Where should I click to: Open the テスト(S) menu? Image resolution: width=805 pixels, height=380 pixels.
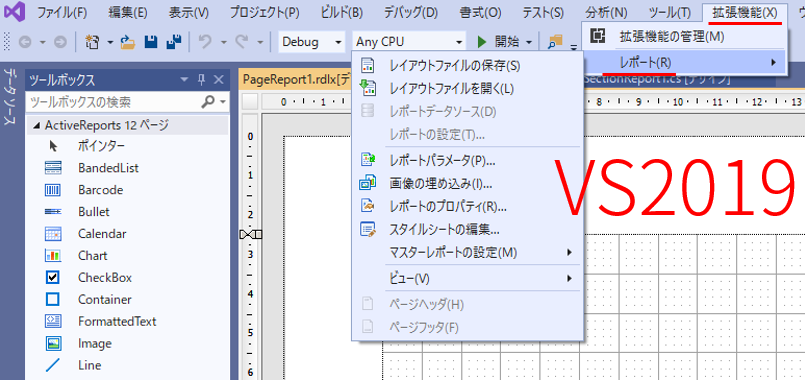click(543, 12)
